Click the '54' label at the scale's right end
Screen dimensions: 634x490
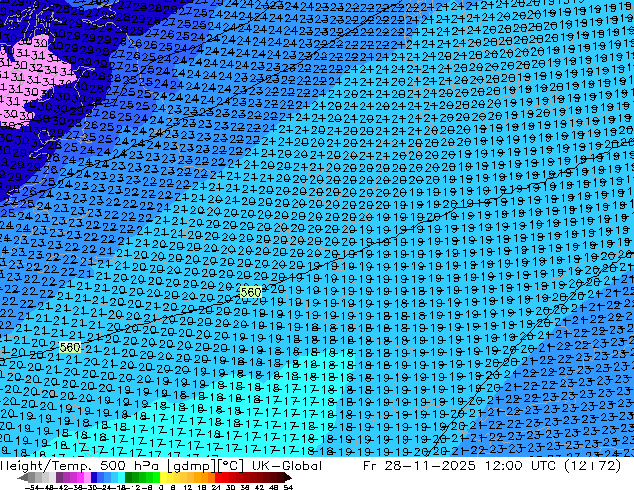point(288,487)
